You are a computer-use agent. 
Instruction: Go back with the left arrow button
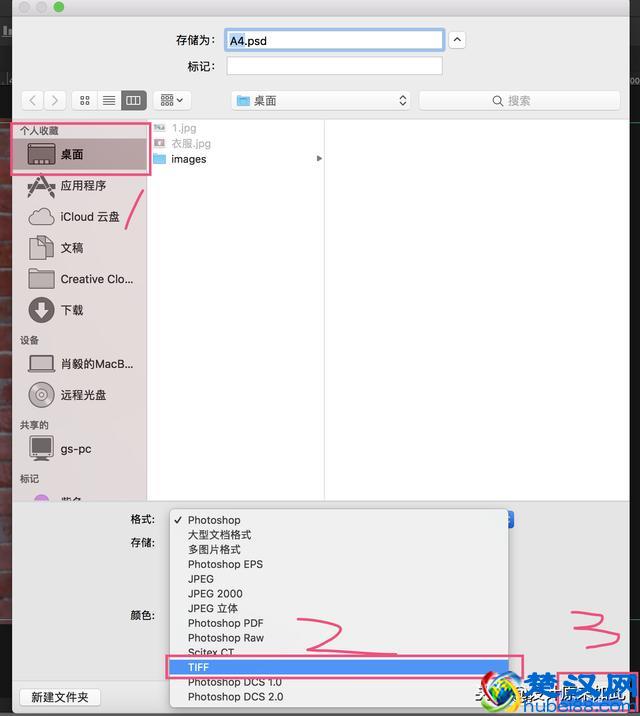tap(32, 100)
